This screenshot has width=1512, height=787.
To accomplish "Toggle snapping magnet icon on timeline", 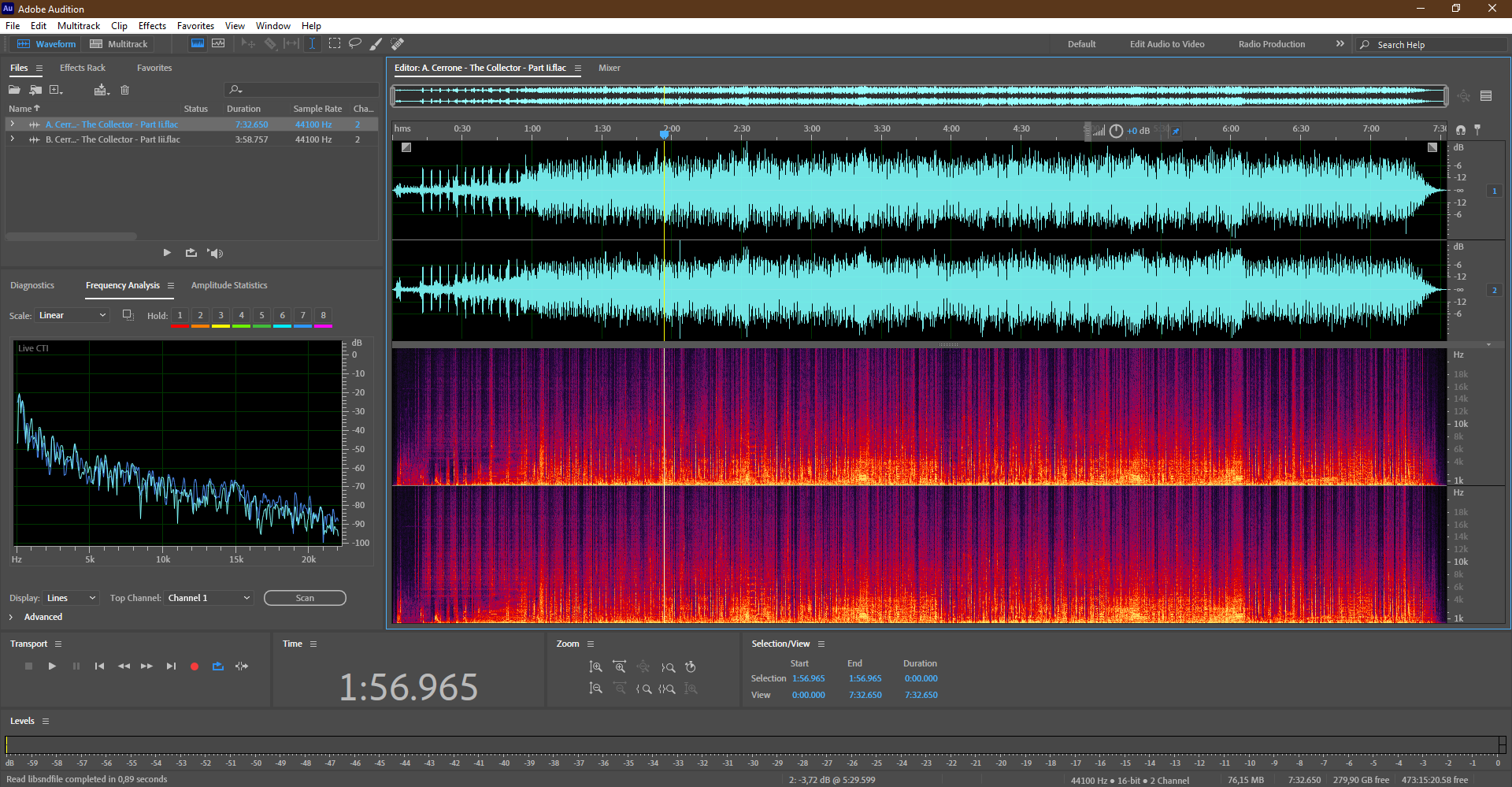I will (1461, 130).
